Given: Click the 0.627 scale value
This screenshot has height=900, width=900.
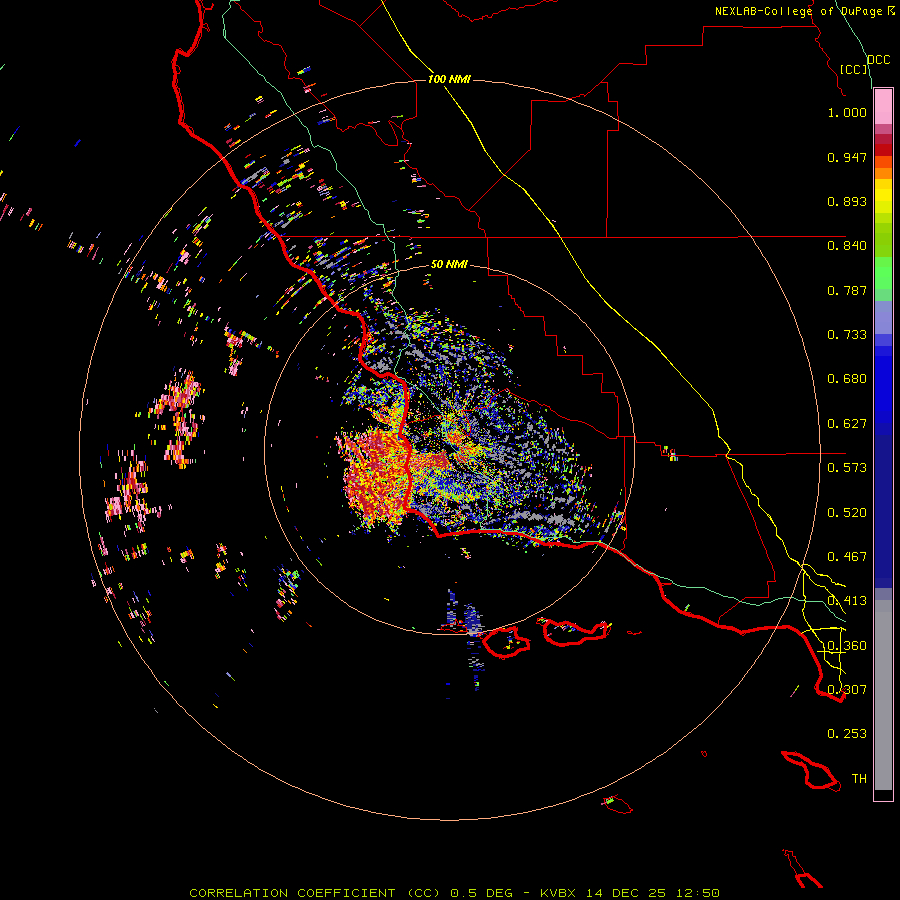Looking at the screenshot, I should (x=847, y=424).
